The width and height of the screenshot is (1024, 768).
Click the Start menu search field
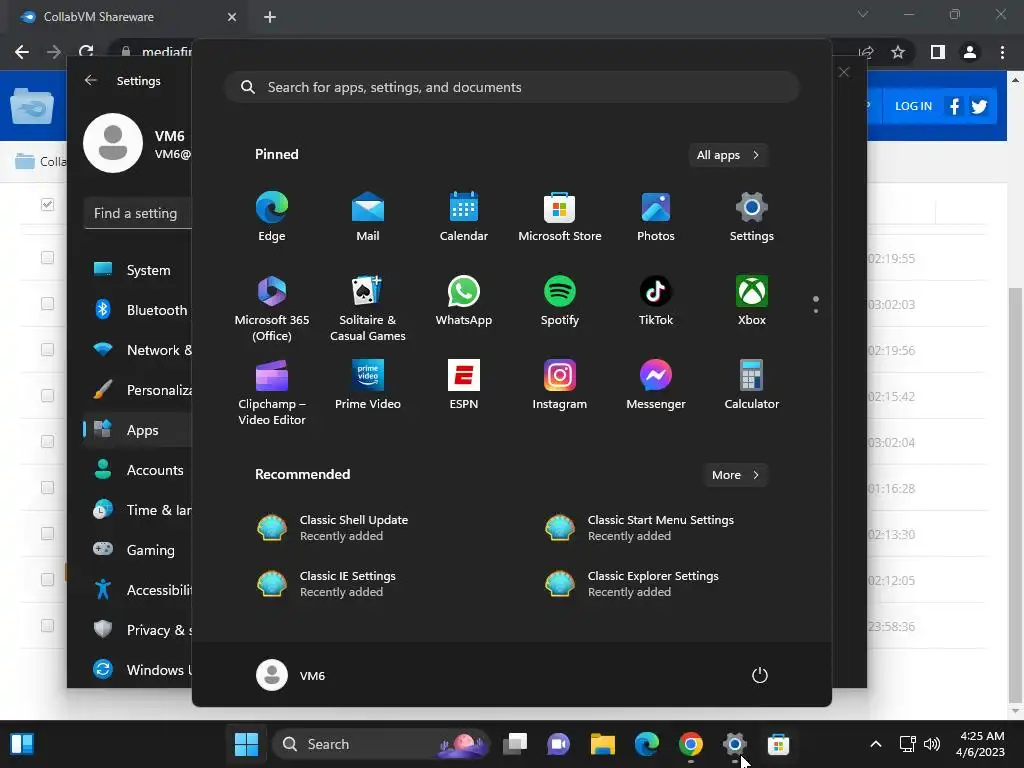(512, 88)
